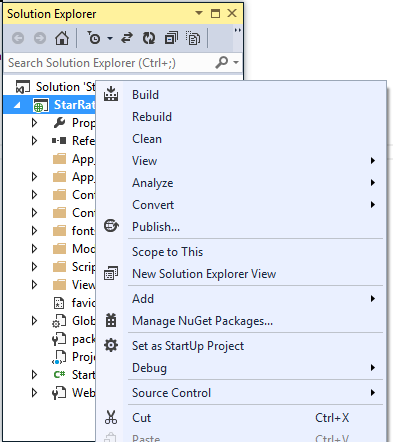The image size is (393, 442).
Task: Collapse the StarRat project node
Action: [17, 105]
